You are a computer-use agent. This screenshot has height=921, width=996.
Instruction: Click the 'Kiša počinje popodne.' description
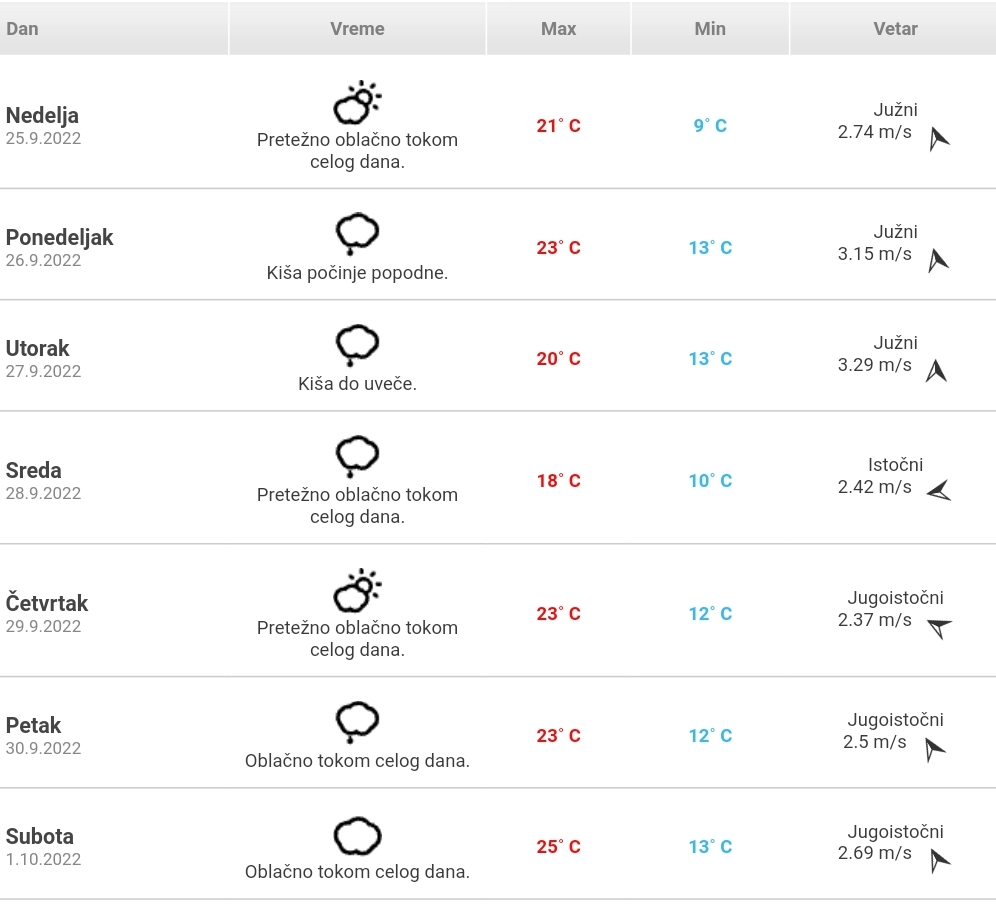(357, 272)
